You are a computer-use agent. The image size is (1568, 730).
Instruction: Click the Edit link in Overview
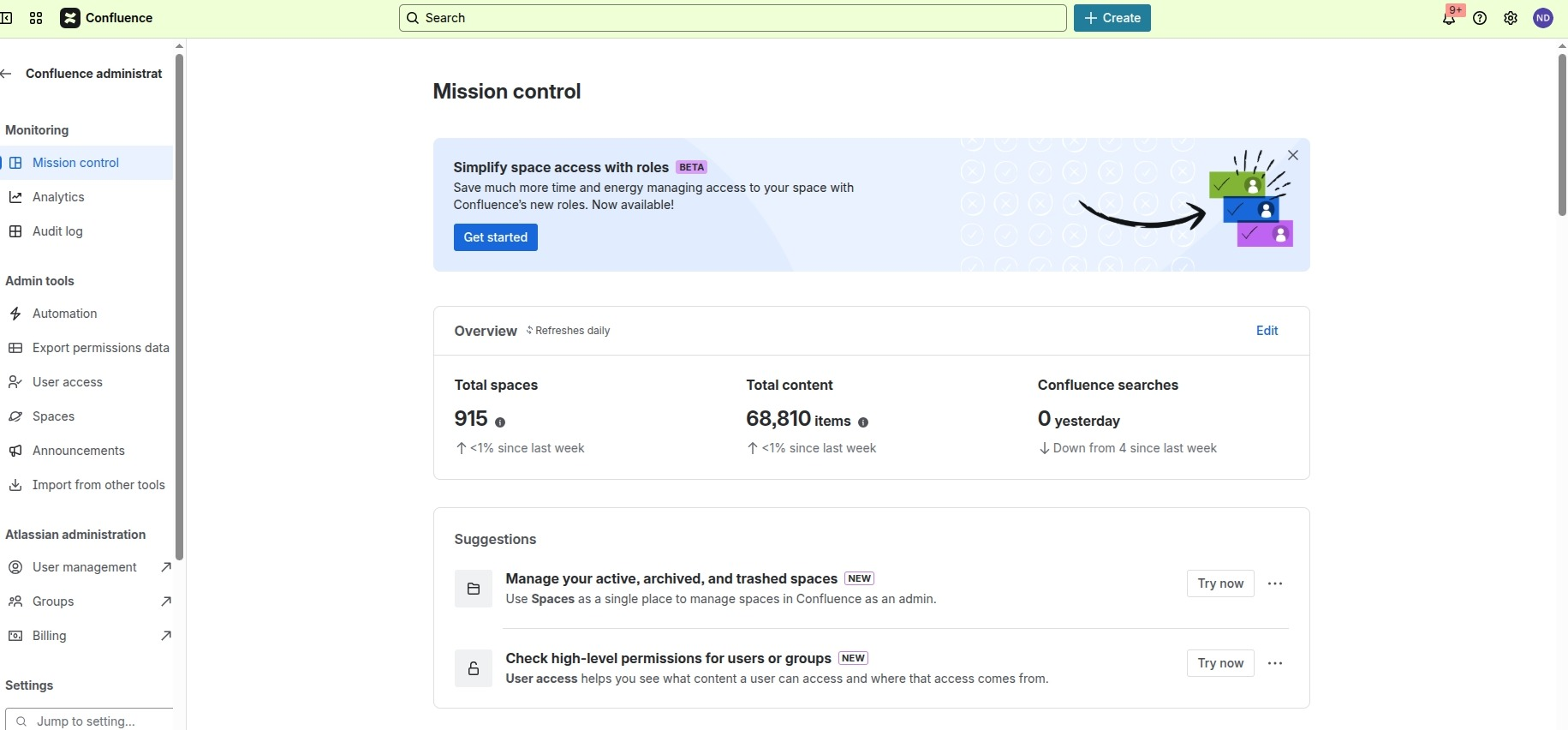point(1267,331)
